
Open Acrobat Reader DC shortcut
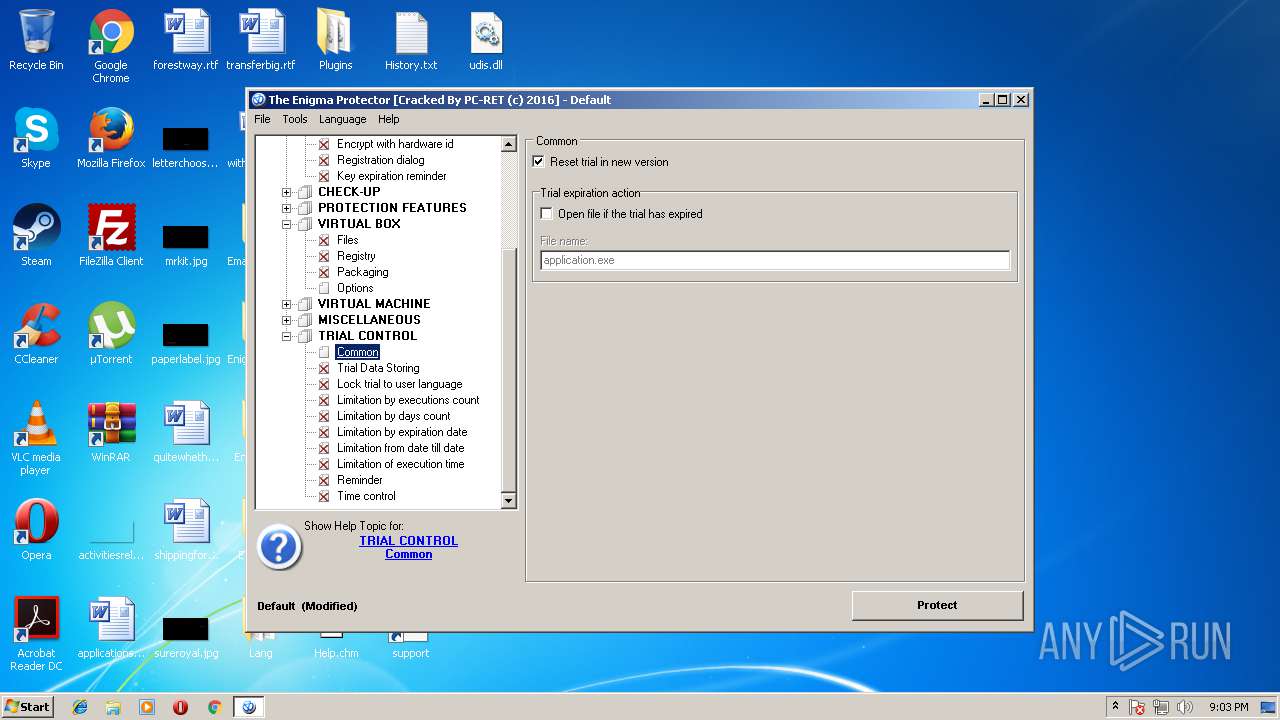(x=36, y=634)
